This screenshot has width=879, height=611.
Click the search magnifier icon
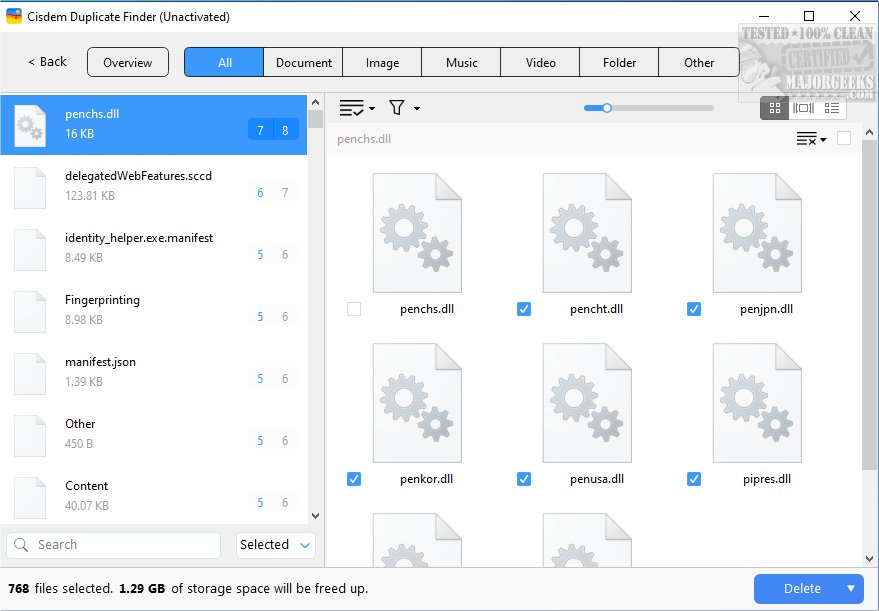[23, 545]
